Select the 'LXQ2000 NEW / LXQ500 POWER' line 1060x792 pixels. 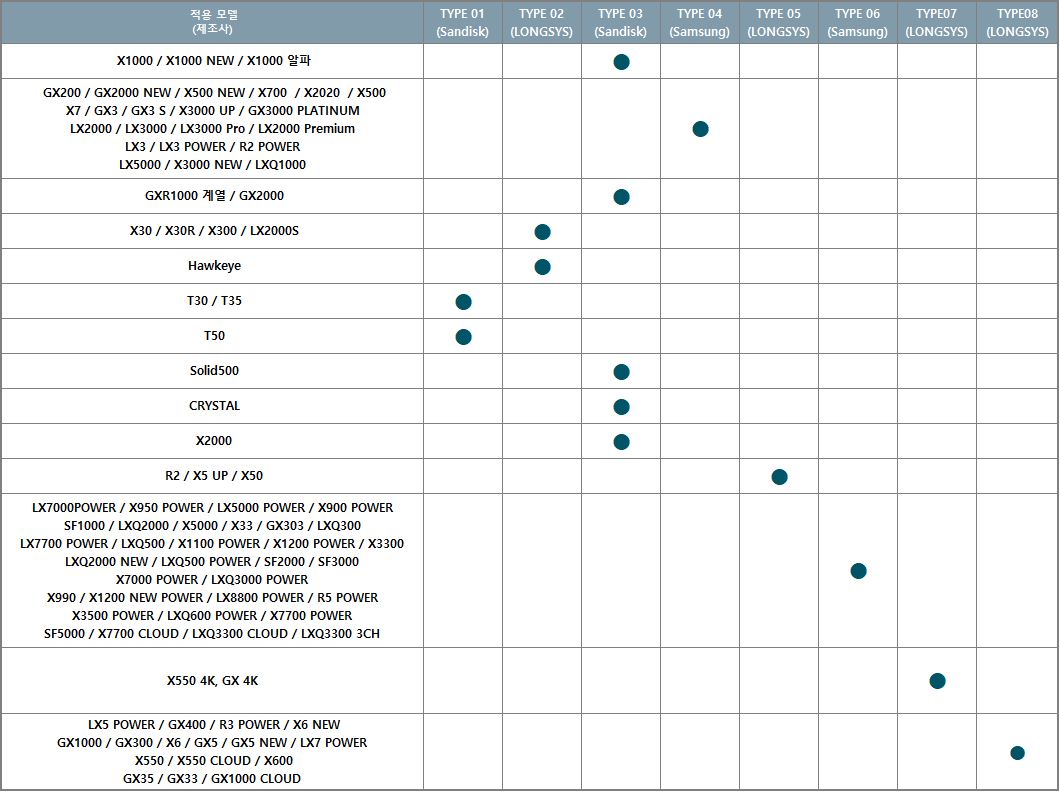point(212,562)
